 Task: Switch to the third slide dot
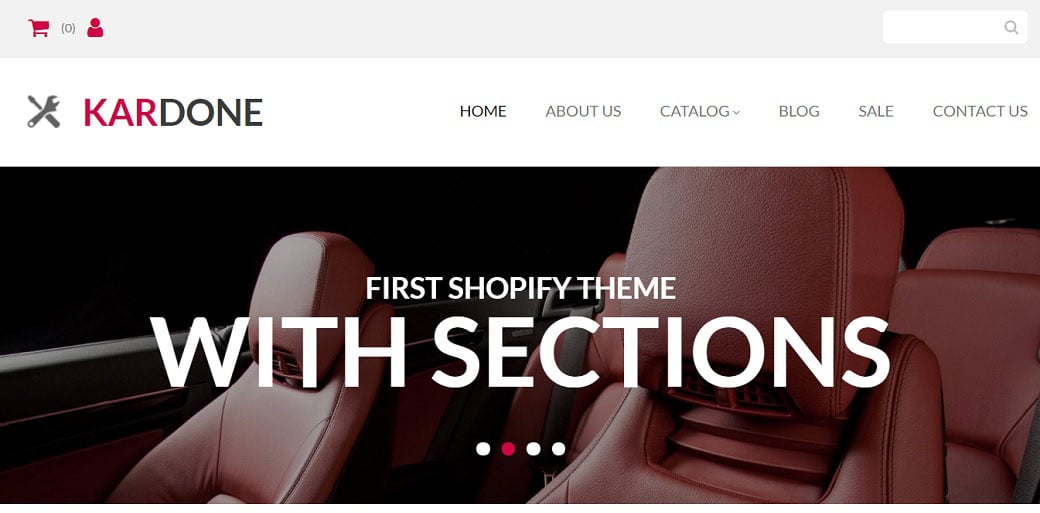coord(533,449)
